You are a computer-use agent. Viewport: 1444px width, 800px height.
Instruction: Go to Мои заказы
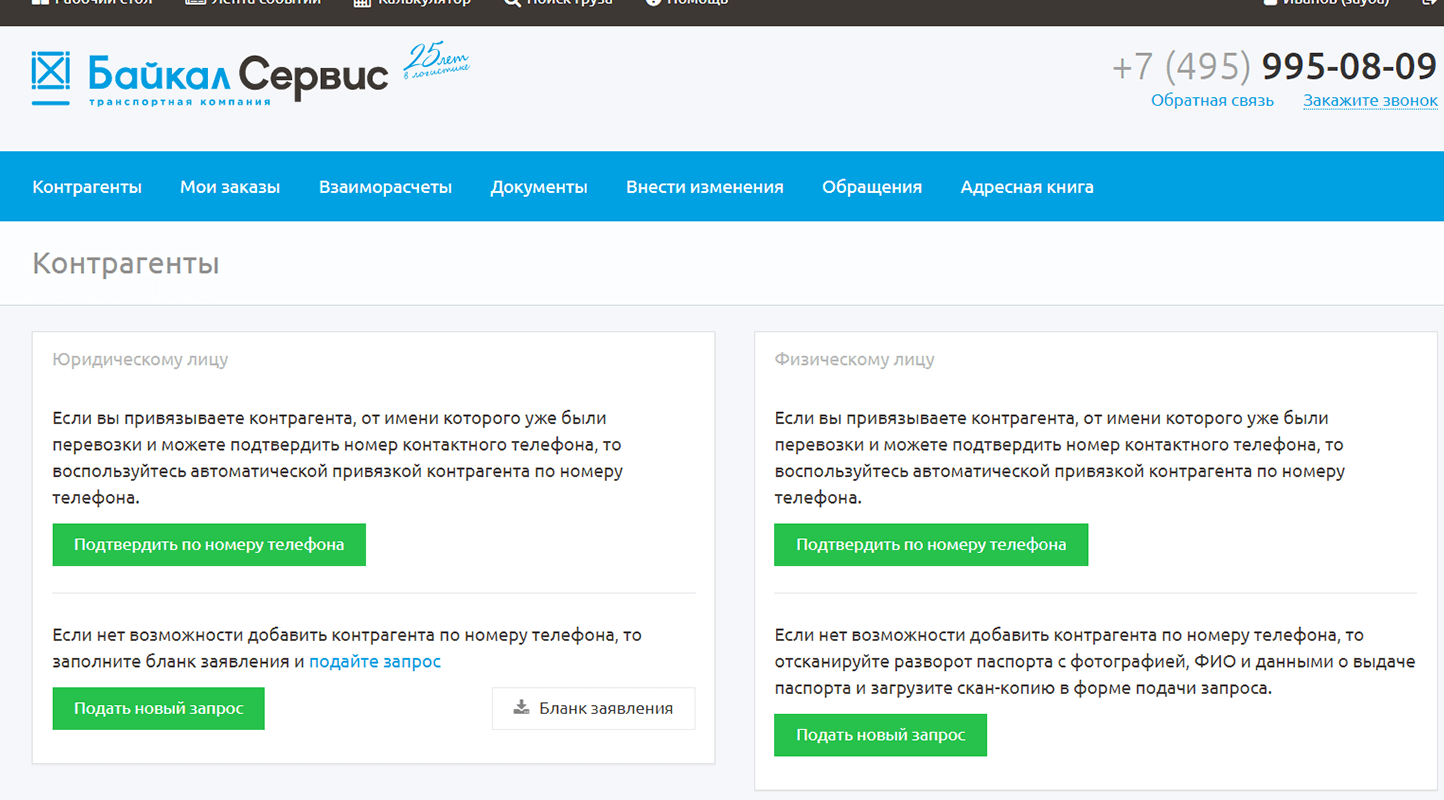230,187
